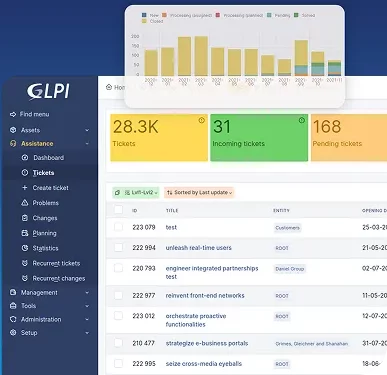
Task: Click the info icon on Tickets card
Action: [x=202, y=120]
